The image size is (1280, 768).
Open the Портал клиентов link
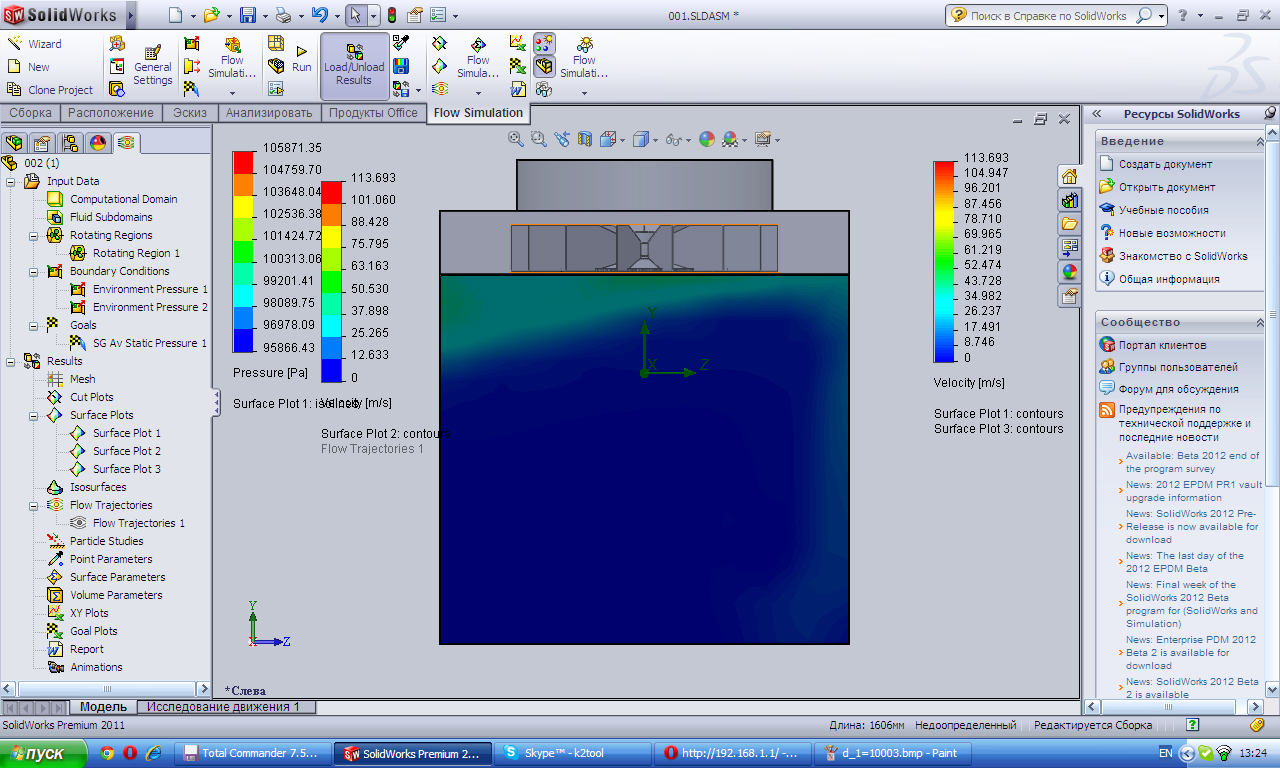(x=1164, y=345)
